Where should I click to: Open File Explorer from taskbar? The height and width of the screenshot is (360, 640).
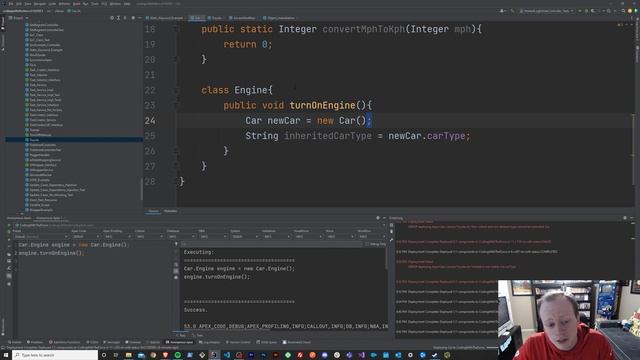tap(129, 355)
